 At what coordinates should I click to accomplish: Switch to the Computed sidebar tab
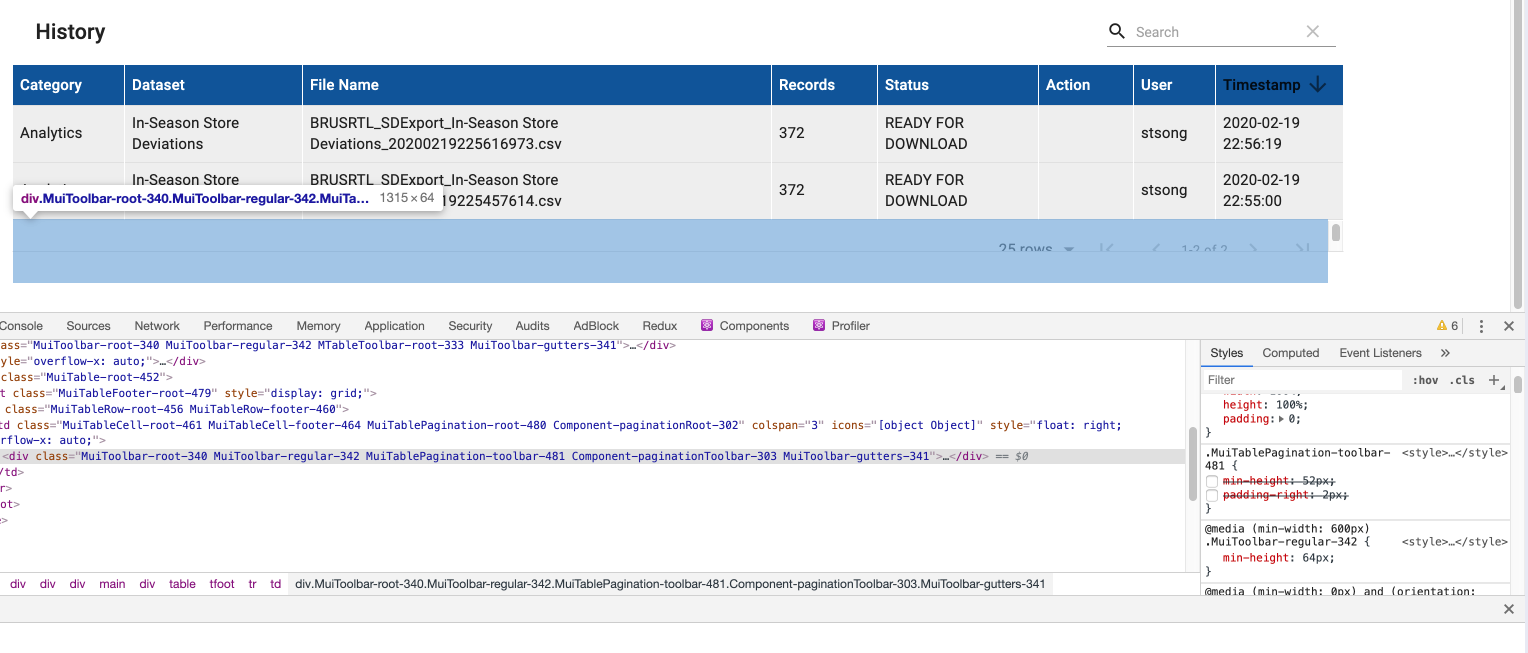coord(1291,353)
